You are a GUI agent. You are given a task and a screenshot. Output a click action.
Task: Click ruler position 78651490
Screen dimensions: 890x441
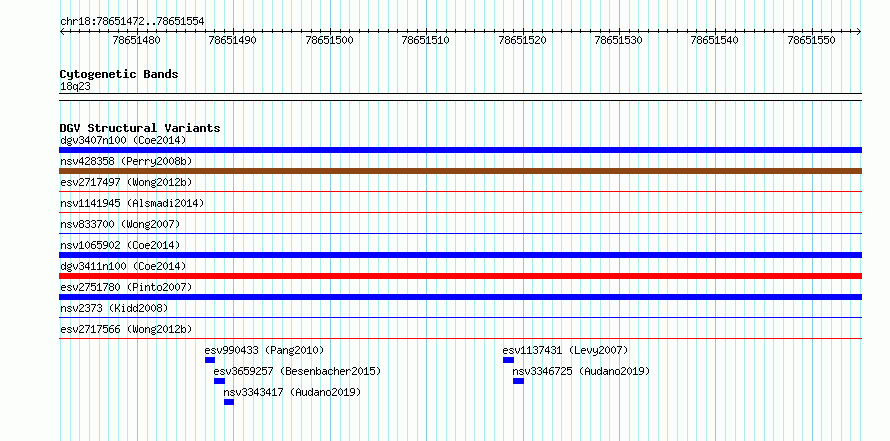pos(233,40)
